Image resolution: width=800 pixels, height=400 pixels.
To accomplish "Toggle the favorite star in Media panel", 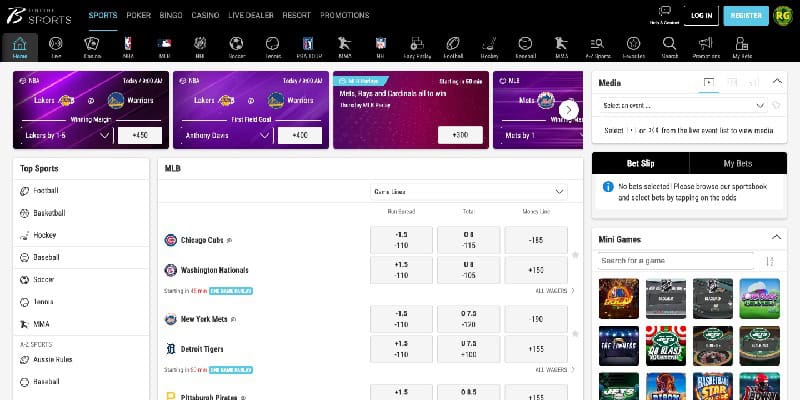I will click(776, 105).
